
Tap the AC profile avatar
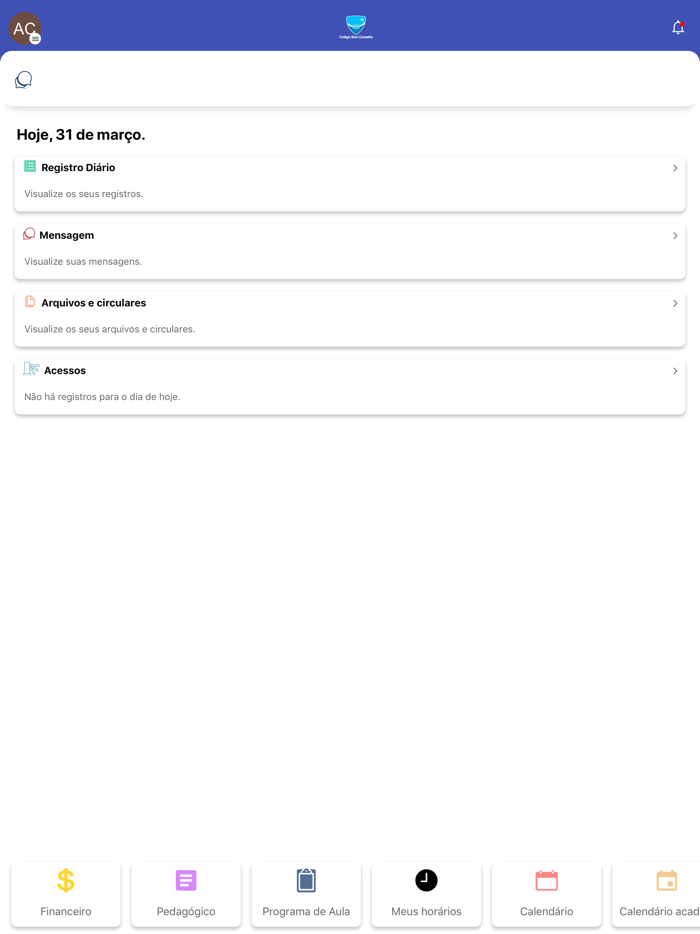click(x=25, y=29)
